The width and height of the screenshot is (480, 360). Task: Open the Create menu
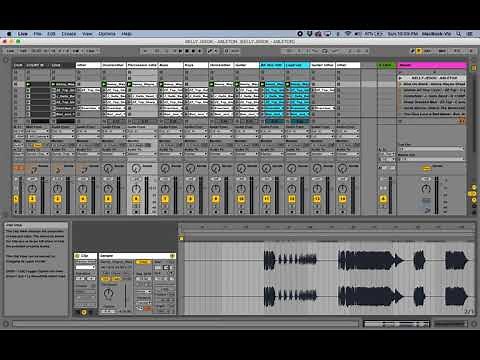pos(69,34)
